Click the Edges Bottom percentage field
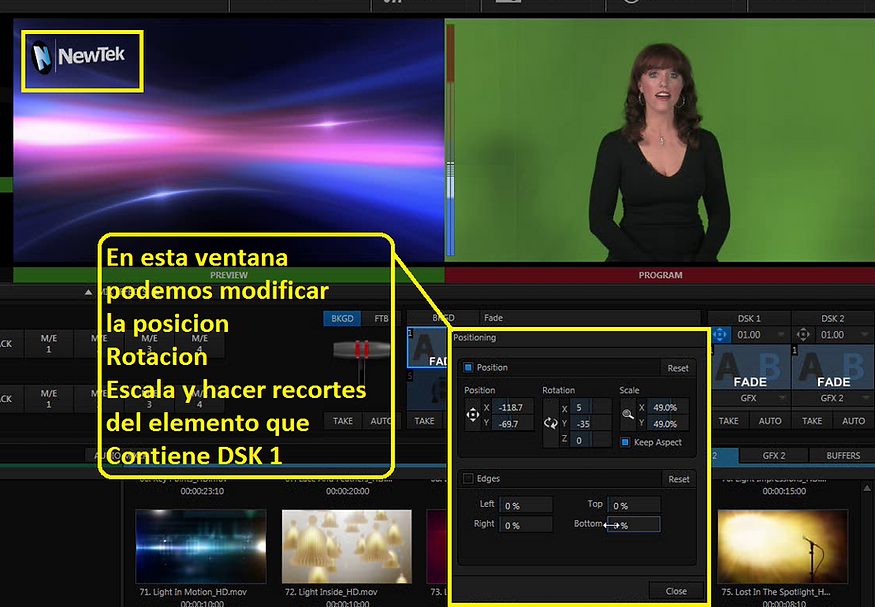Viewport: 875px width, 607px height. click(633, 524)
